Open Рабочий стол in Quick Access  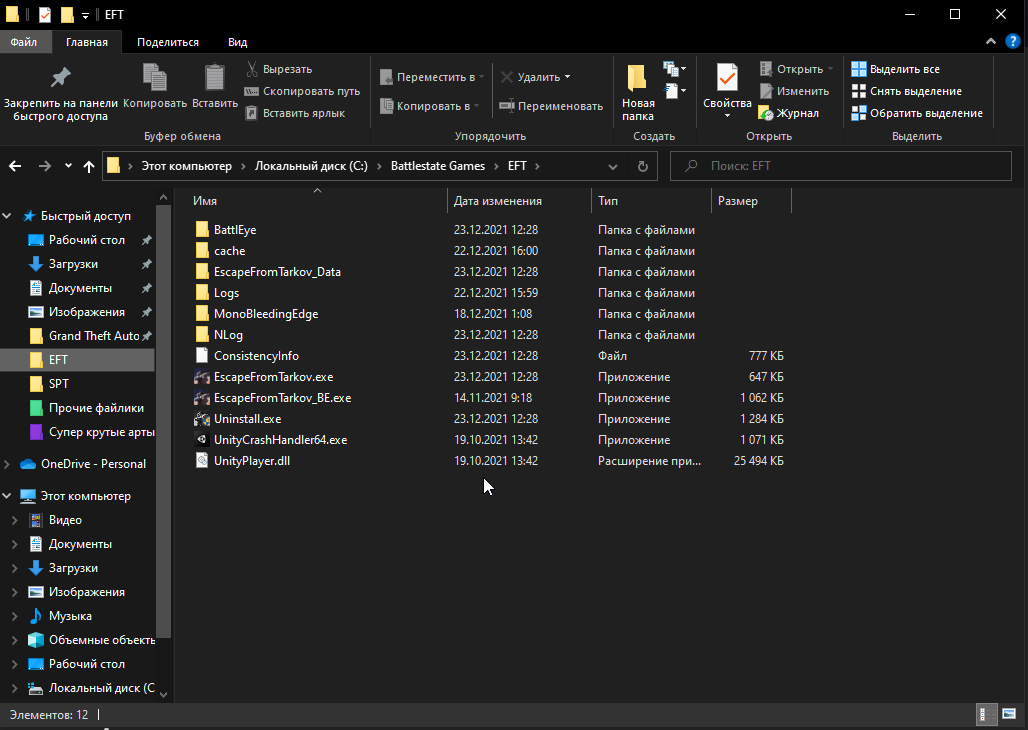pyautogui.click(x=87, y=240)
